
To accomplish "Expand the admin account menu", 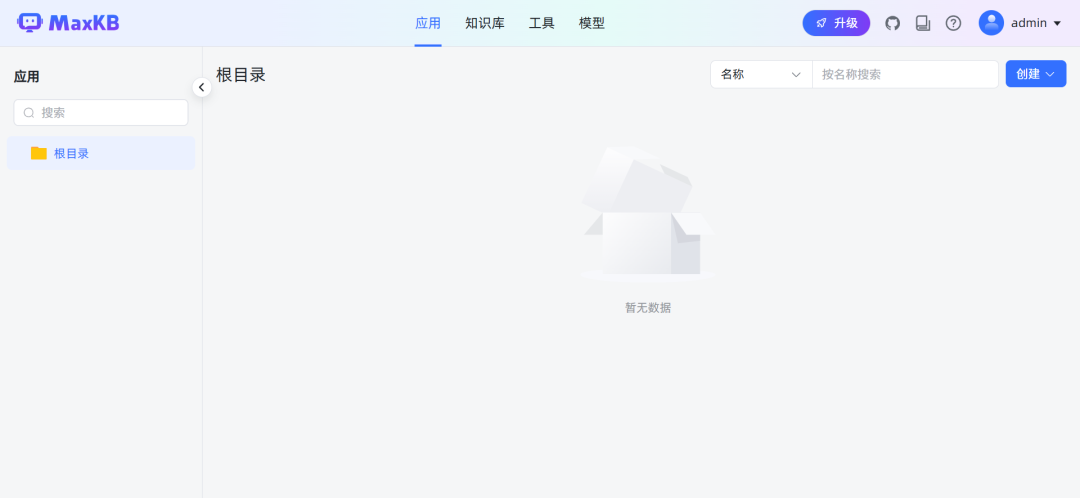I will [x=1036, y=23].
